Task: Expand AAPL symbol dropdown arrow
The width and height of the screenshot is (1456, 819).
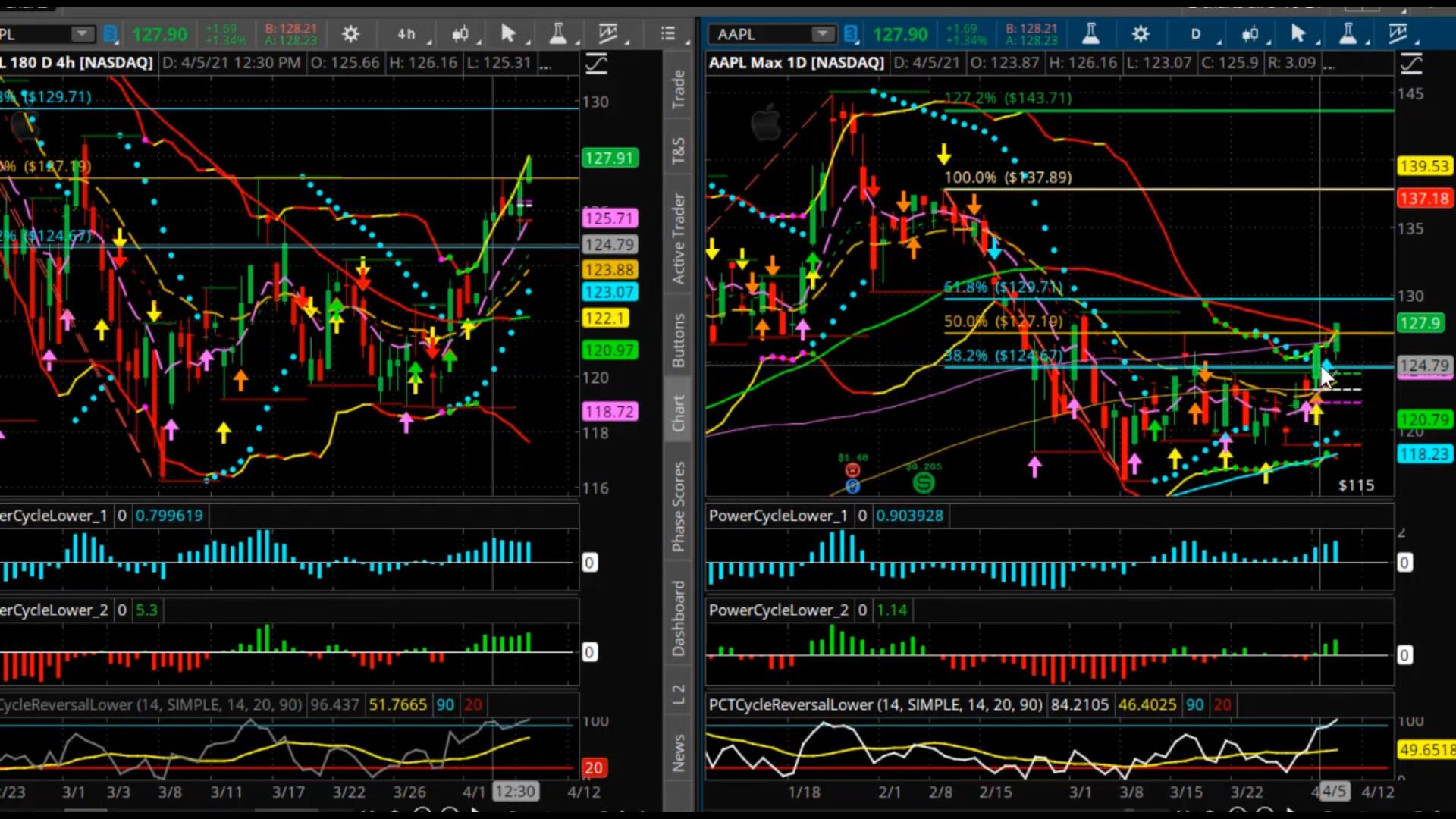Action: point(822,34)
